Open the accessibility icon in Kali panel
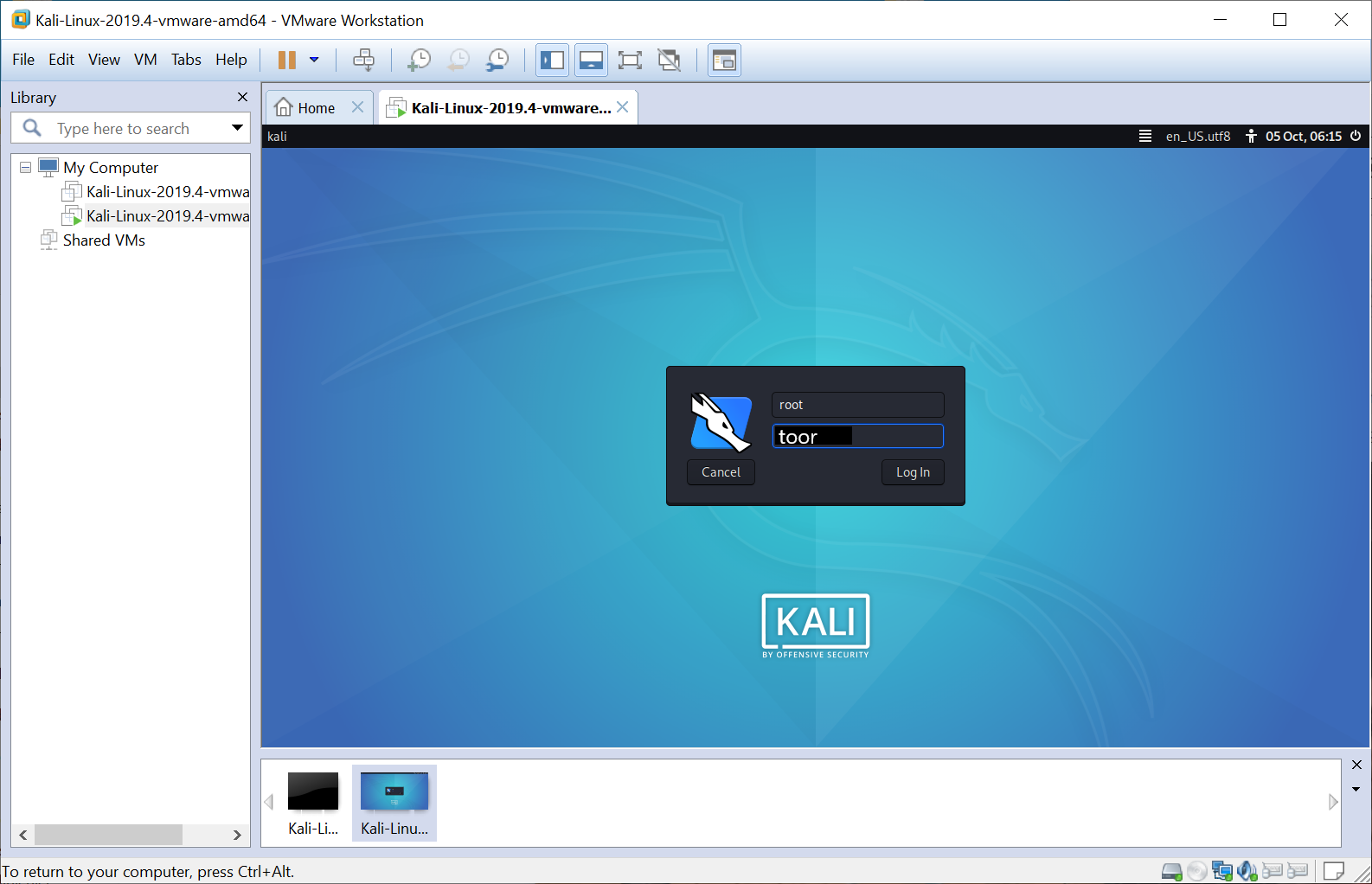The image size is (1372, 884). tap(1251, 136)
